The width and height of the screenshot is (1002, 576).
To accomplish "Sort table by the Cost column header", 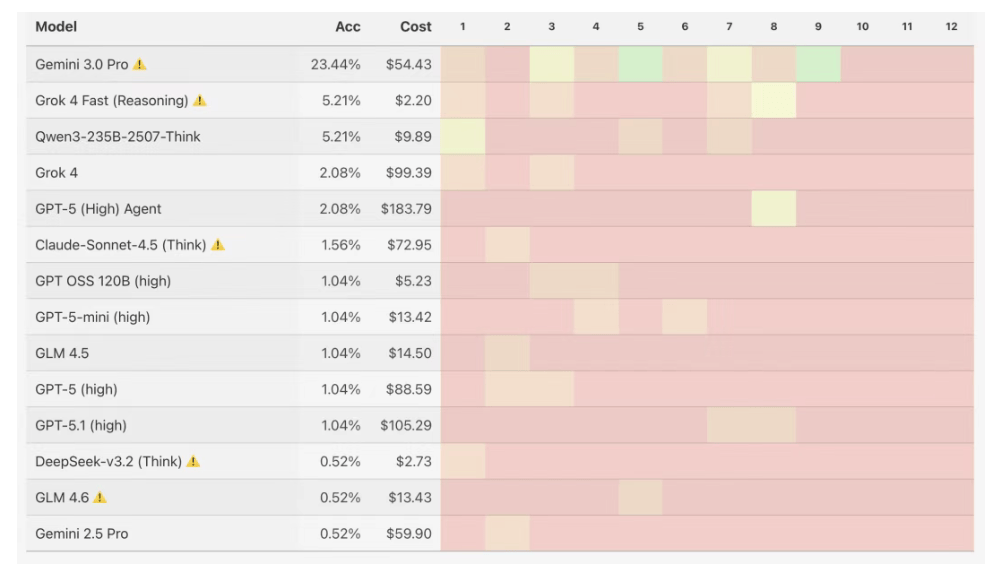I will click(415, 27).
